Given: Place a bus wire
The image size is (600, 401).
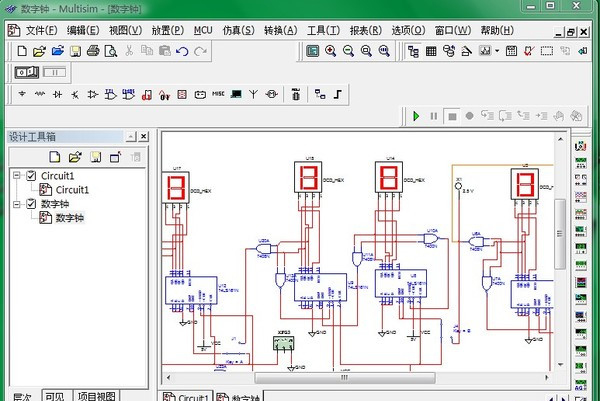Looking at the screenshot, I should pyautogui.click(x=337, y=94).
